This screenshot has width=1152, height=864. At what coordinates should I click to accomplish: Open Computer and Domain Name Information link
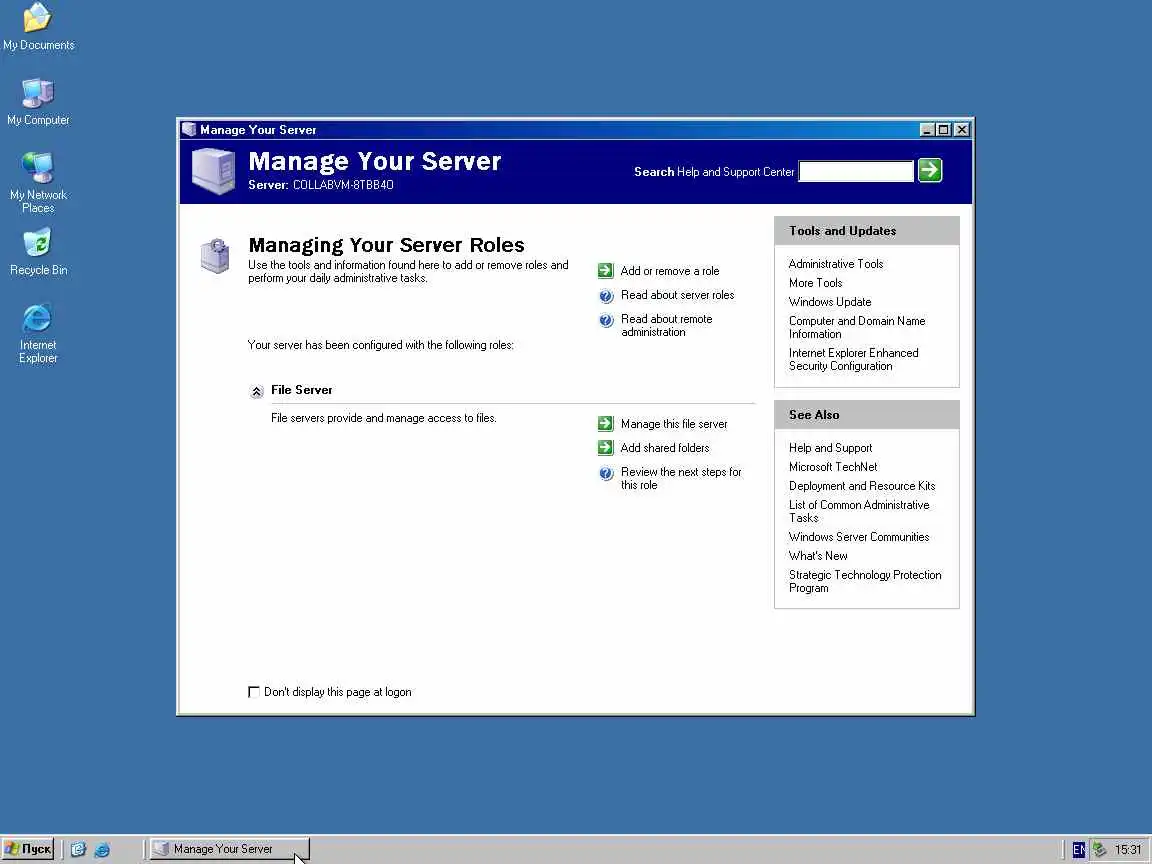857,327
